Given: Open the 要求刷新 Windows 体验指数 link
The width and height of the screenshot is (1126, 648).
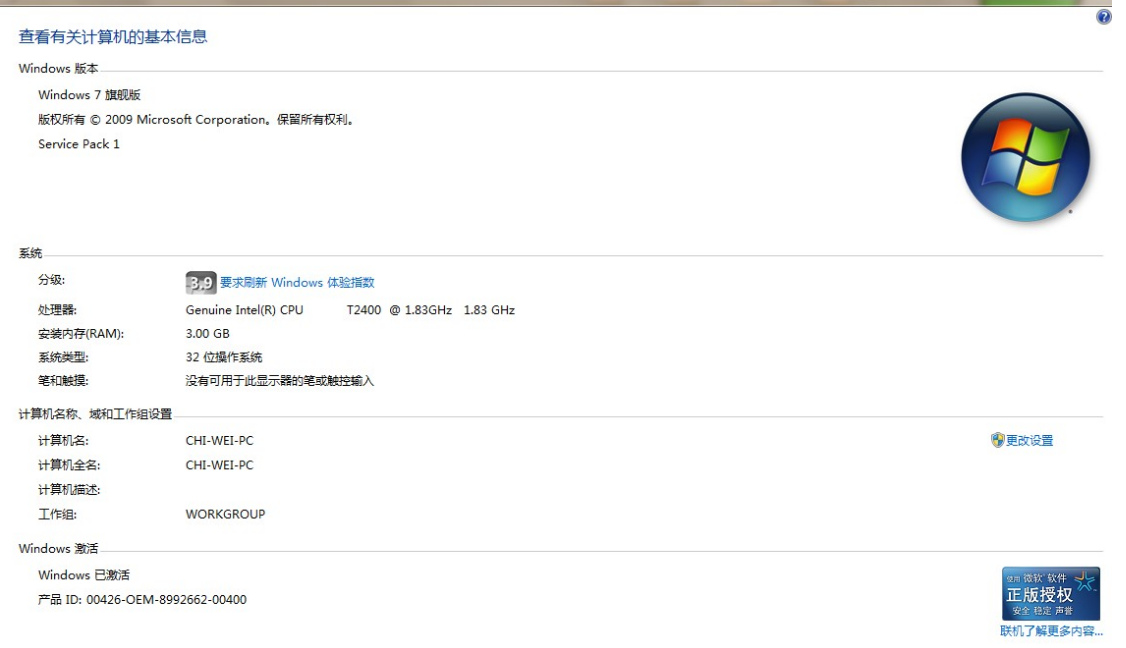Looking at the screenshot, I should point(297,283).
